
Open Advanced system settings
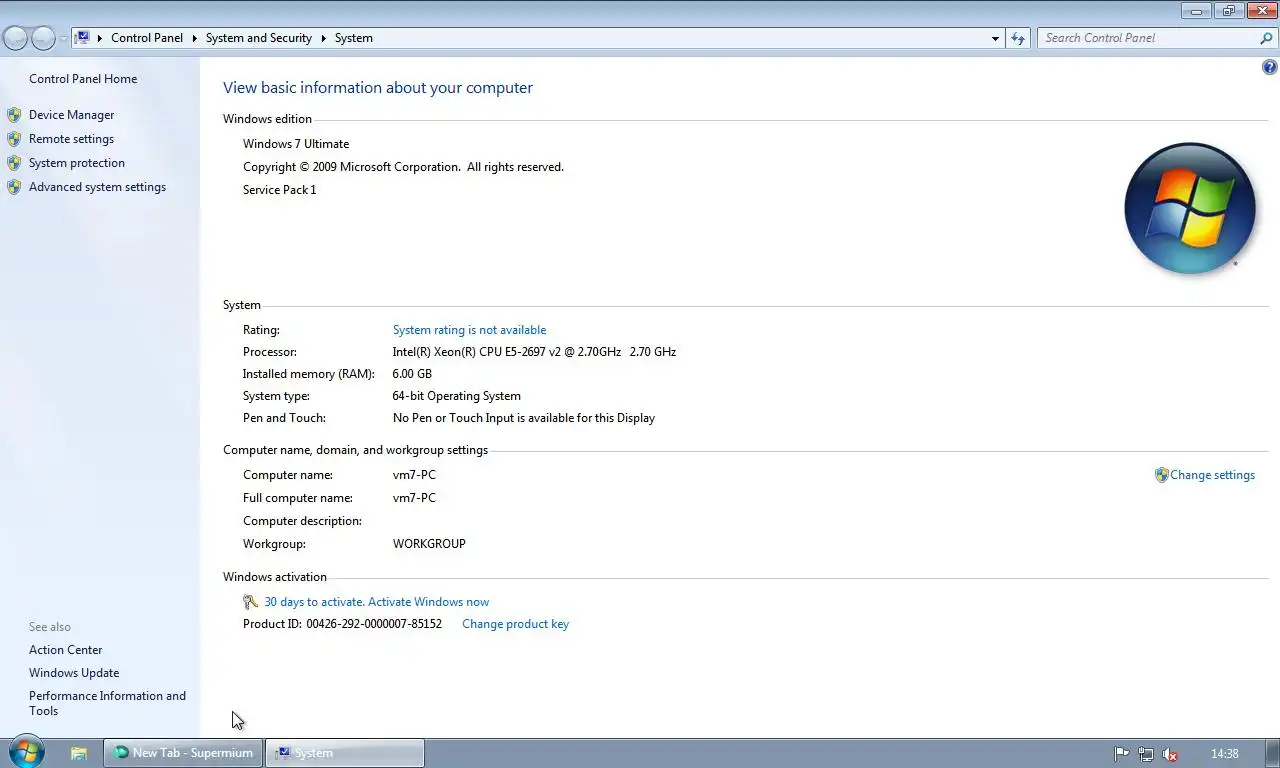click(97, 187)
